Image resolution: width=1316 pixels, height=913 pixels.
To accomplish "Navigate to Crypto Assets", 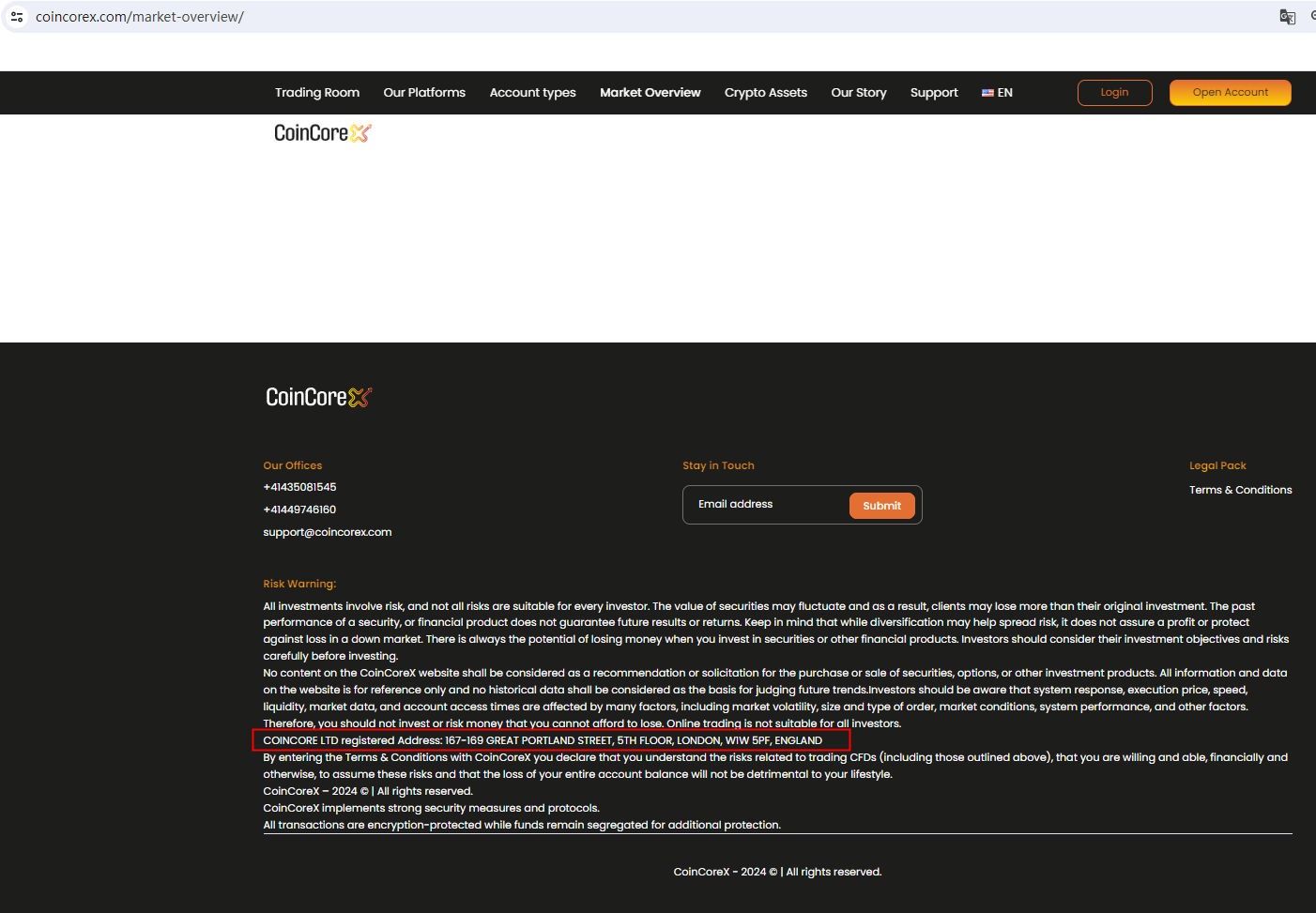I will pos(766,93).
